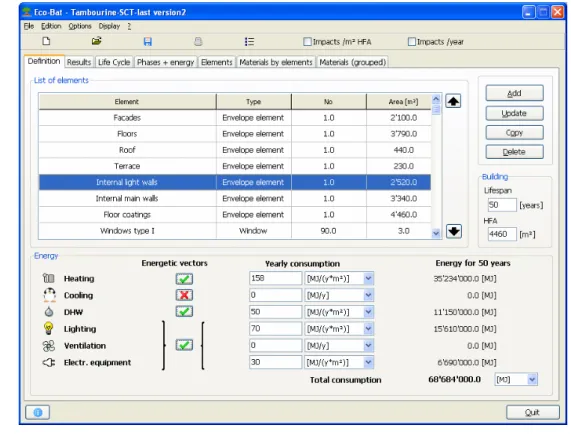Click the list view toolbar icon
The height and width of the screenshot is (434, 571).
click(x=249, y=42)
